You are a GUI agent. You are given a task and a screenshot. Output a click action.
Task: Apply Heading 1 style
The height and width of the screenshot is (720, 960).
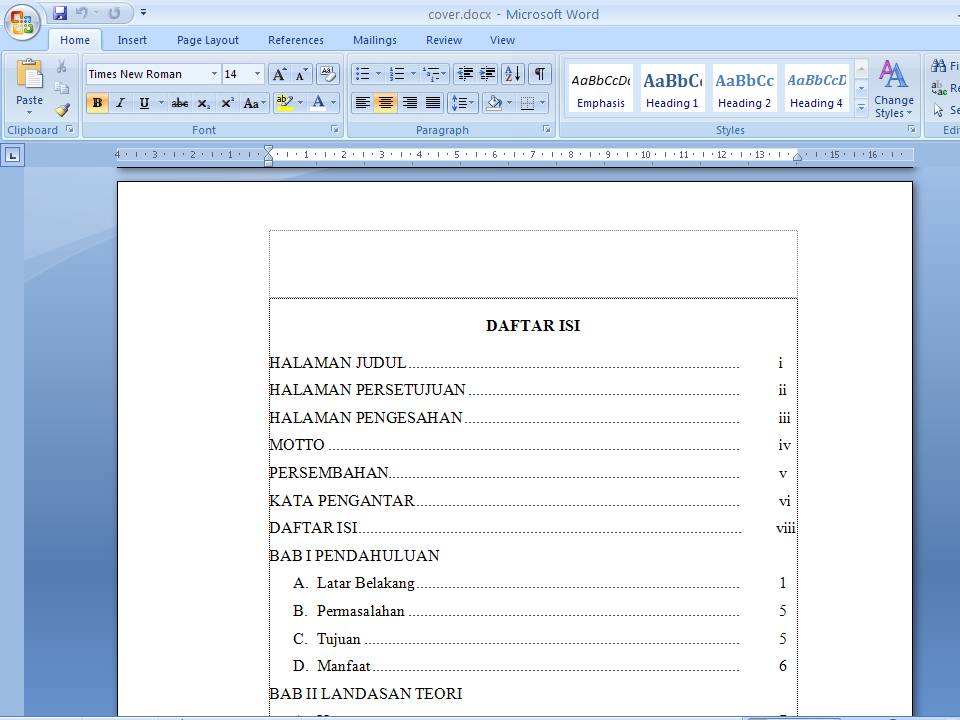[x=672, y=88]
